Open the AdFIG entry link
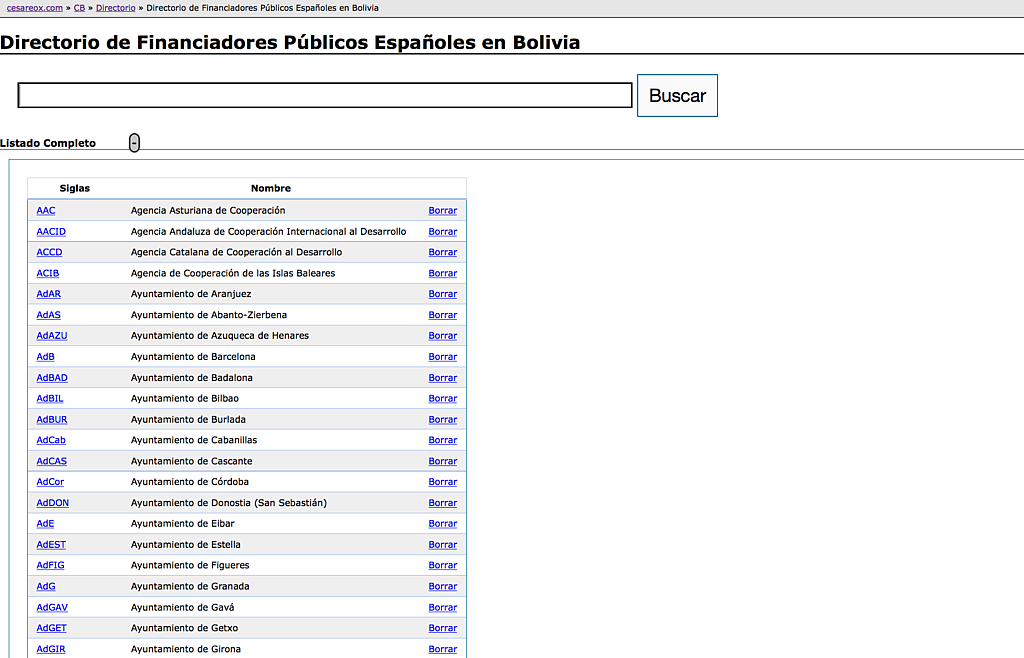1024x658 pixels. (50, 565)
